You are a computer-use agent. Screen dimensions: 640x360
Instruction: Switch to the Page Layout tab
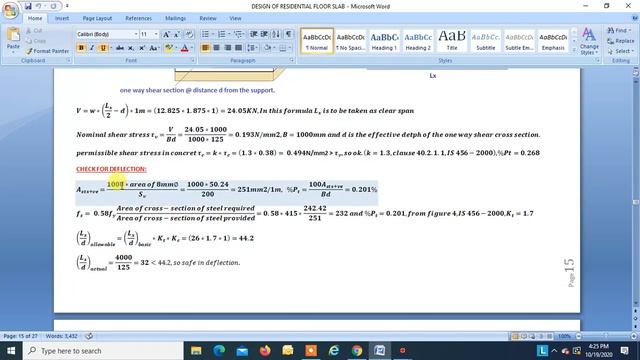97,18
